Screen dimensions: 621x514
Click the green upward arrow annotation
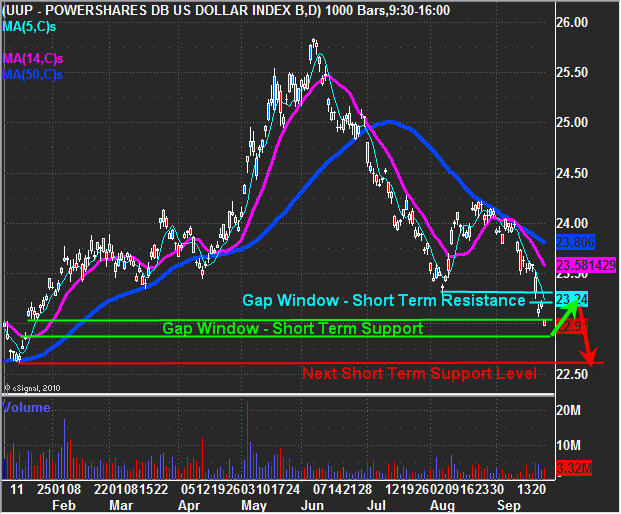tap(566, 318)
